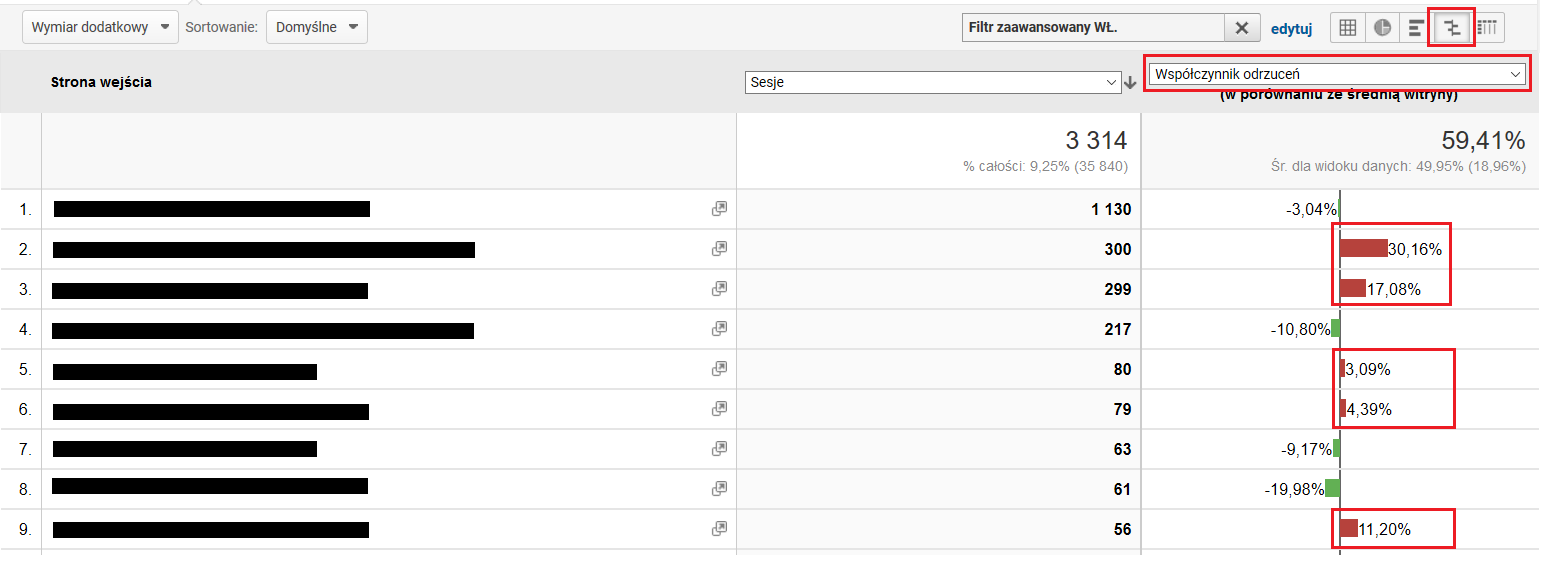Image resolution: width=1544 pixels, height=577 pixels.
Task: Select the Percentage pie chart view
Action: [1382, 27]
